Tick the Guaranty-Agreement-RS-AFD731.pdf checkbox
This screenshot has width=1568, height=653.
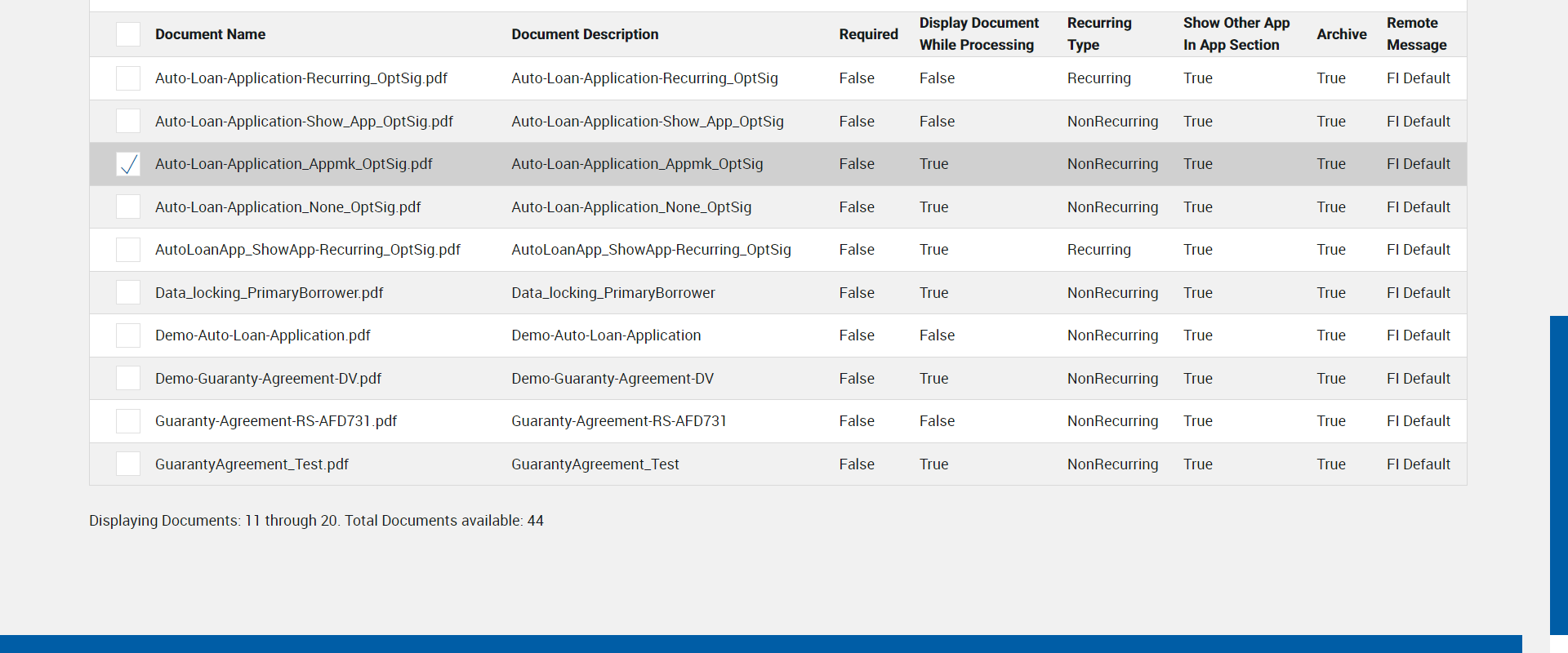(128, 421)
